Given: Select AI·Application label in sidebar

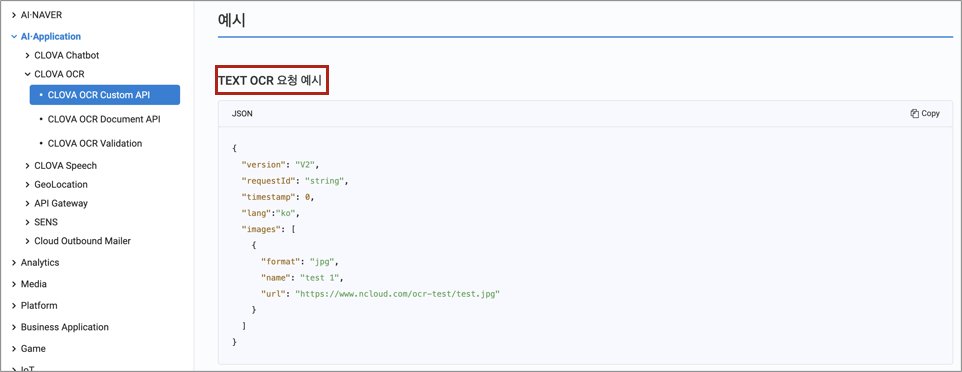Looking at the screenshot, I should pos(51,37).
